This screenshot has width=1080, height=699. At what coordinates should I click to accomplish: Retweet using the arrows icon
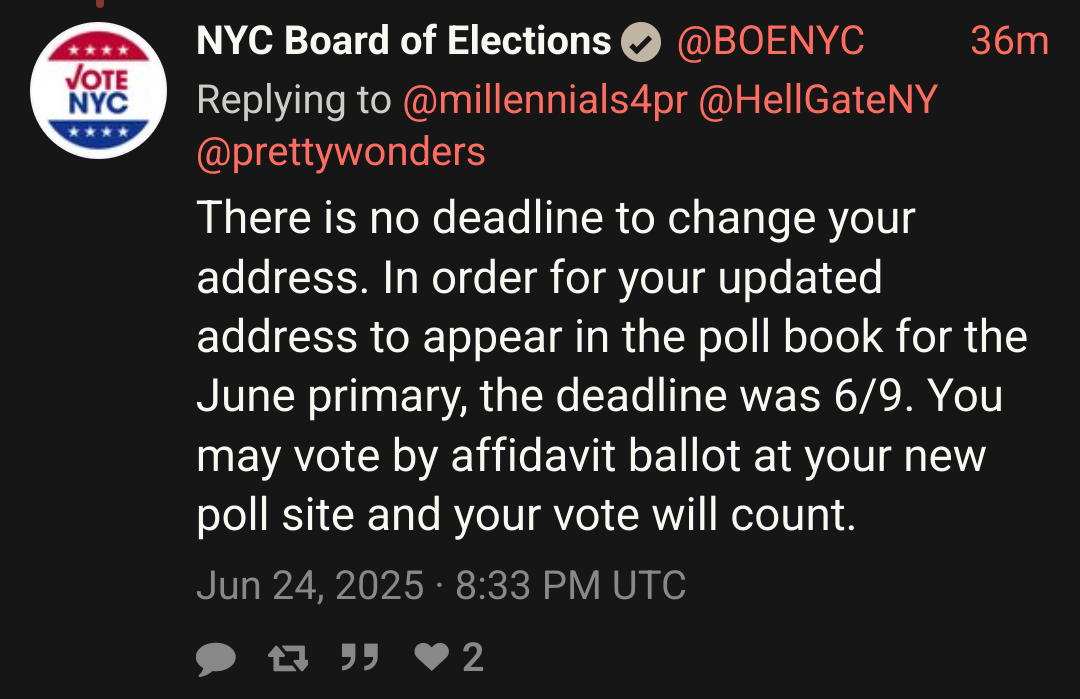click(288, 658)
